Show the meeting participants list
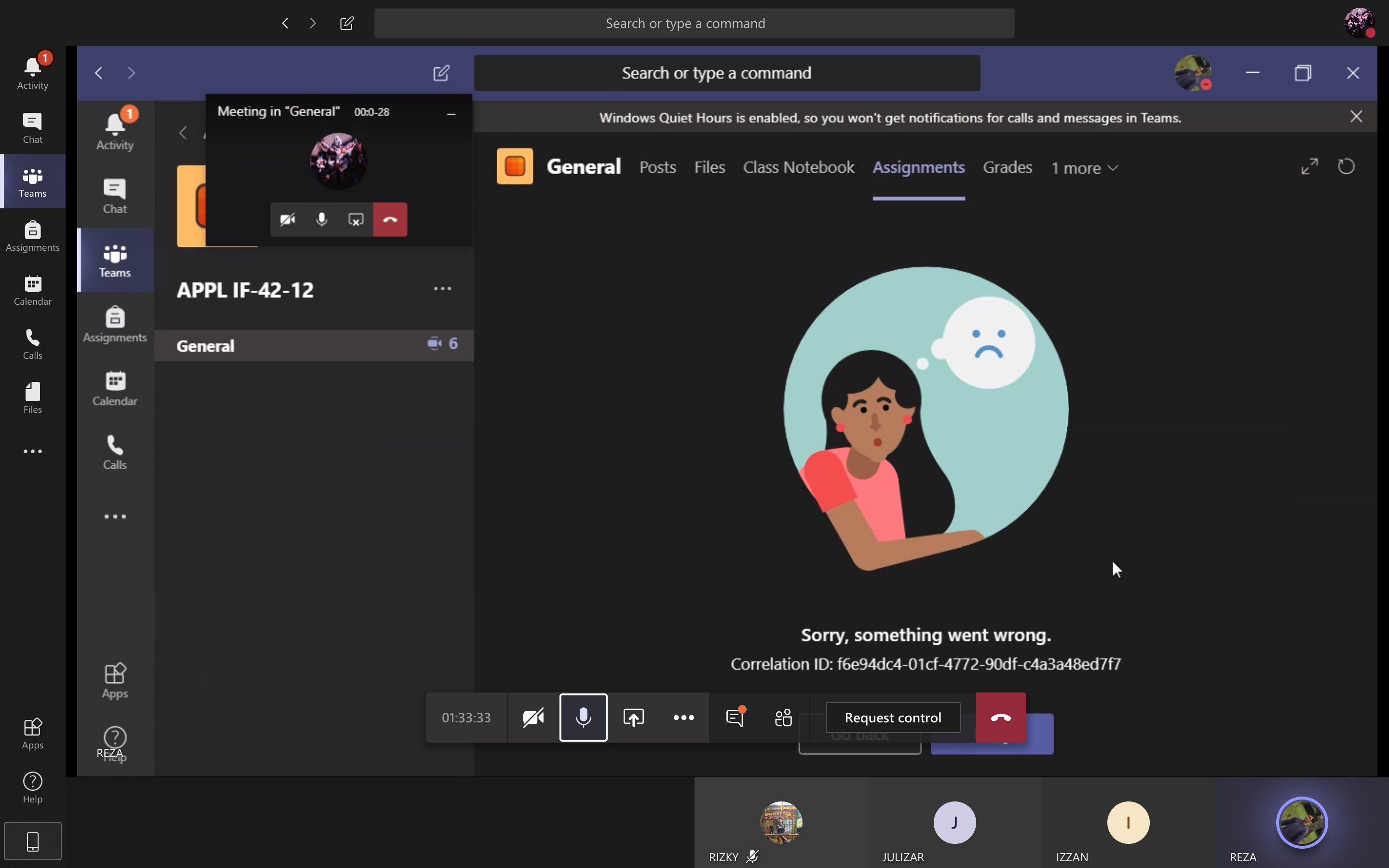The width and height of the screenshot is (1389, 868). 783,717
